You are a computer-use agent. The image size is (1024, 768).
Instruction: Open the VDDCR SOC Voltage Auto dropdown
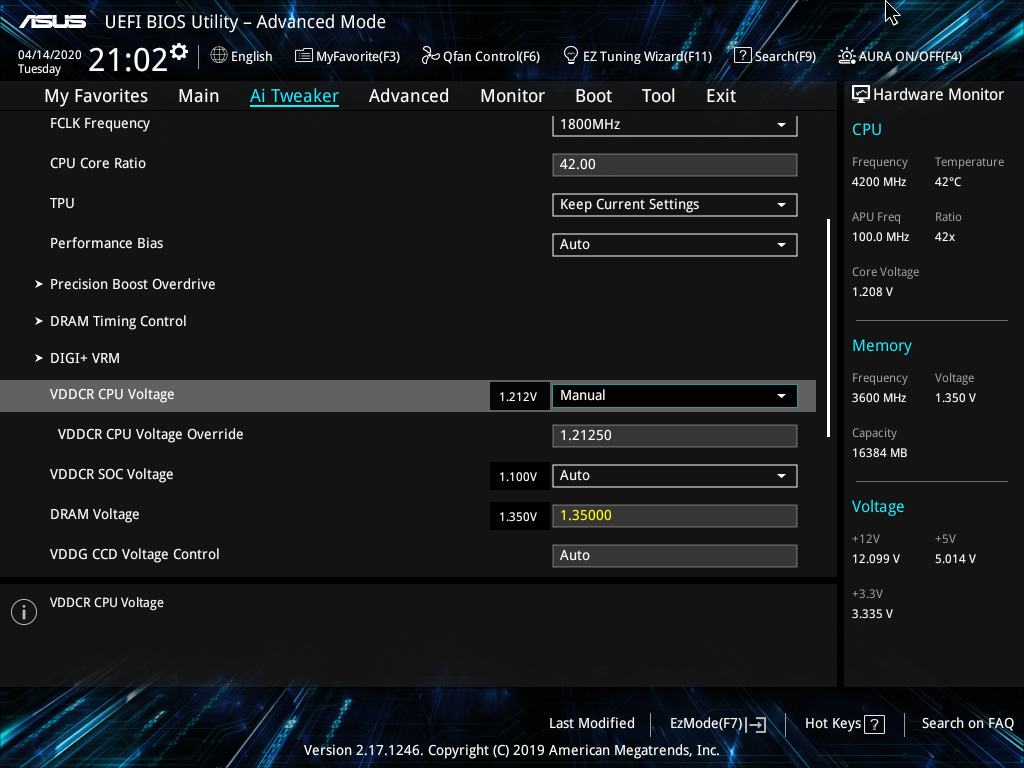coord(675,475)
